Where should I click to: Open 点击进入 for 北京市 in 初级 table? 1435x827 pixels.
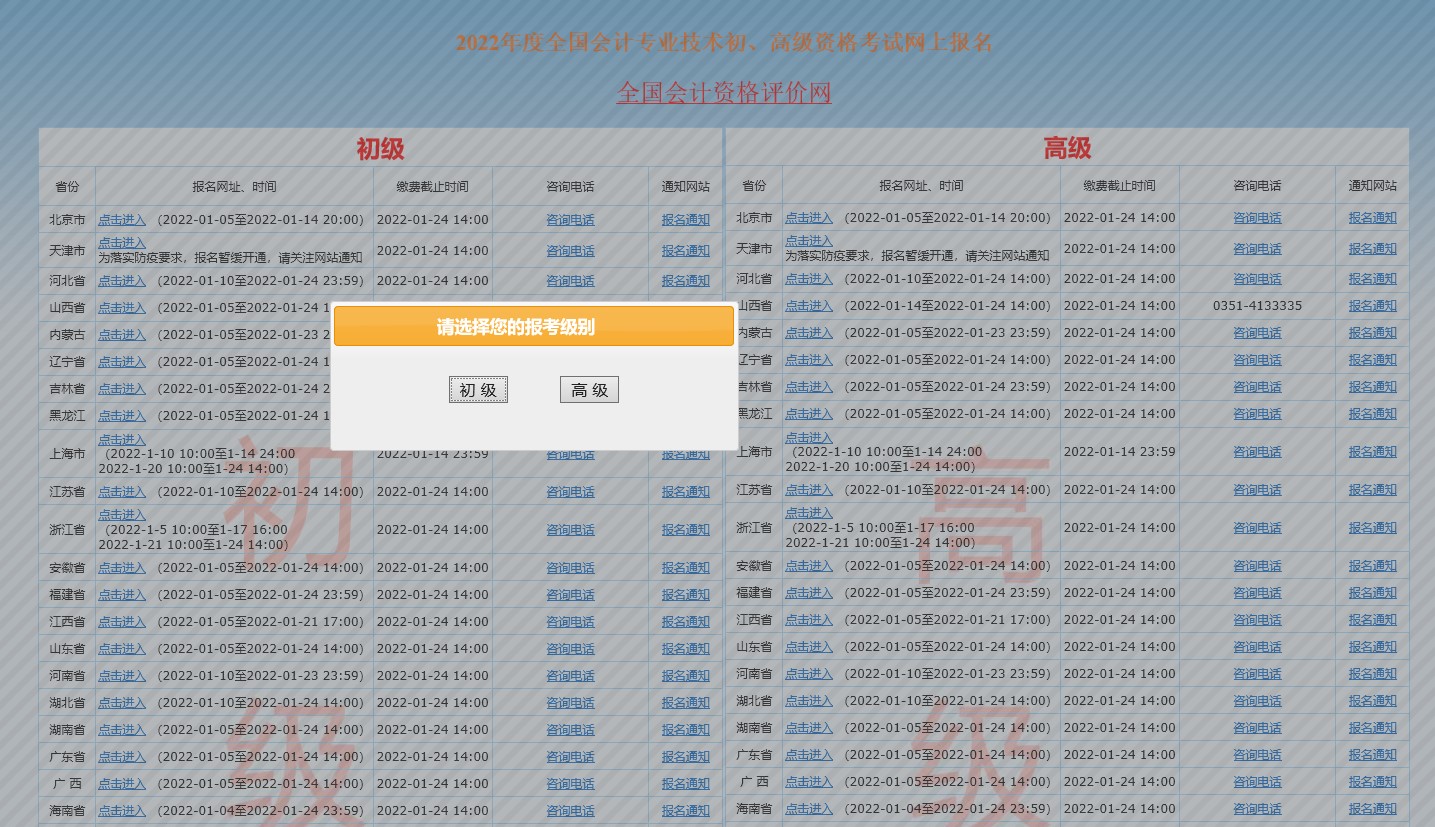(x=122, y=220)
